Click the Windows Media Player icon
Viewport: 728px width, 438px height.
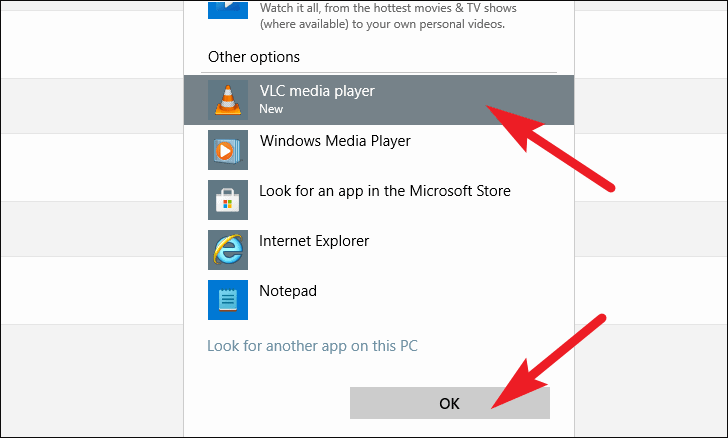pos(228,150)
